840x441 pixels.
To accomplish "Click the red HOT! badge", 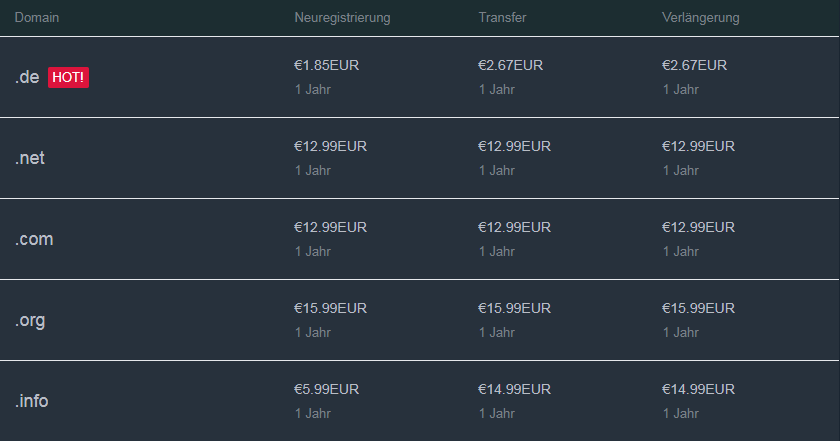I will tap(68, 77).
